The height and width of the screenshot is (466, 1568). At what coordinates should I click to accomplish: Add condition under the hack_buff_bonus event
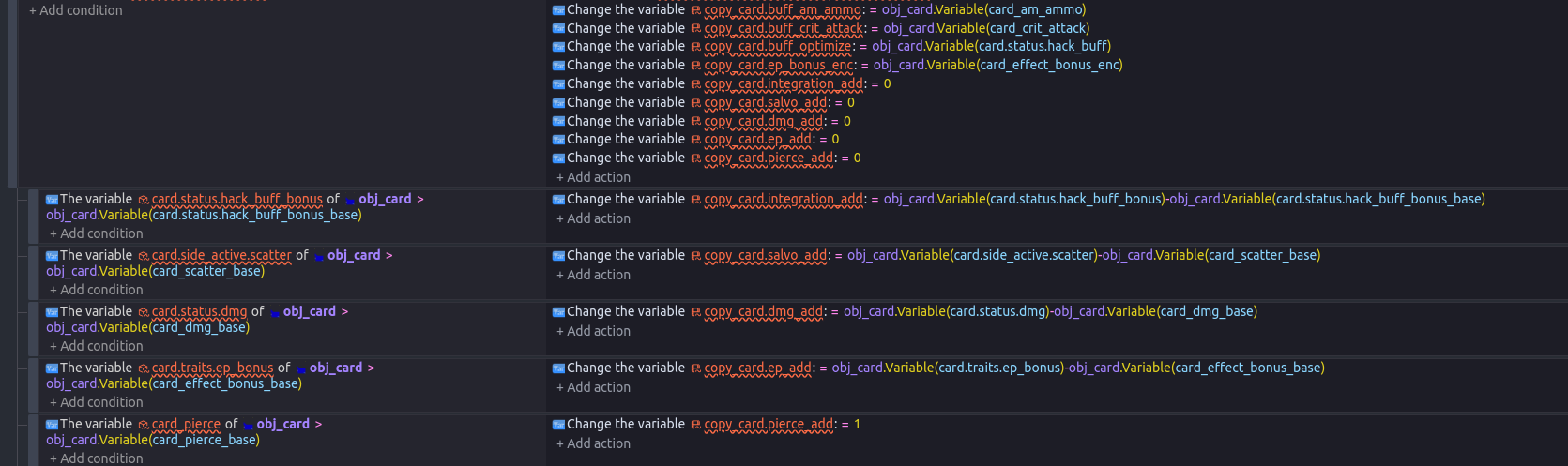coord(97,233)
